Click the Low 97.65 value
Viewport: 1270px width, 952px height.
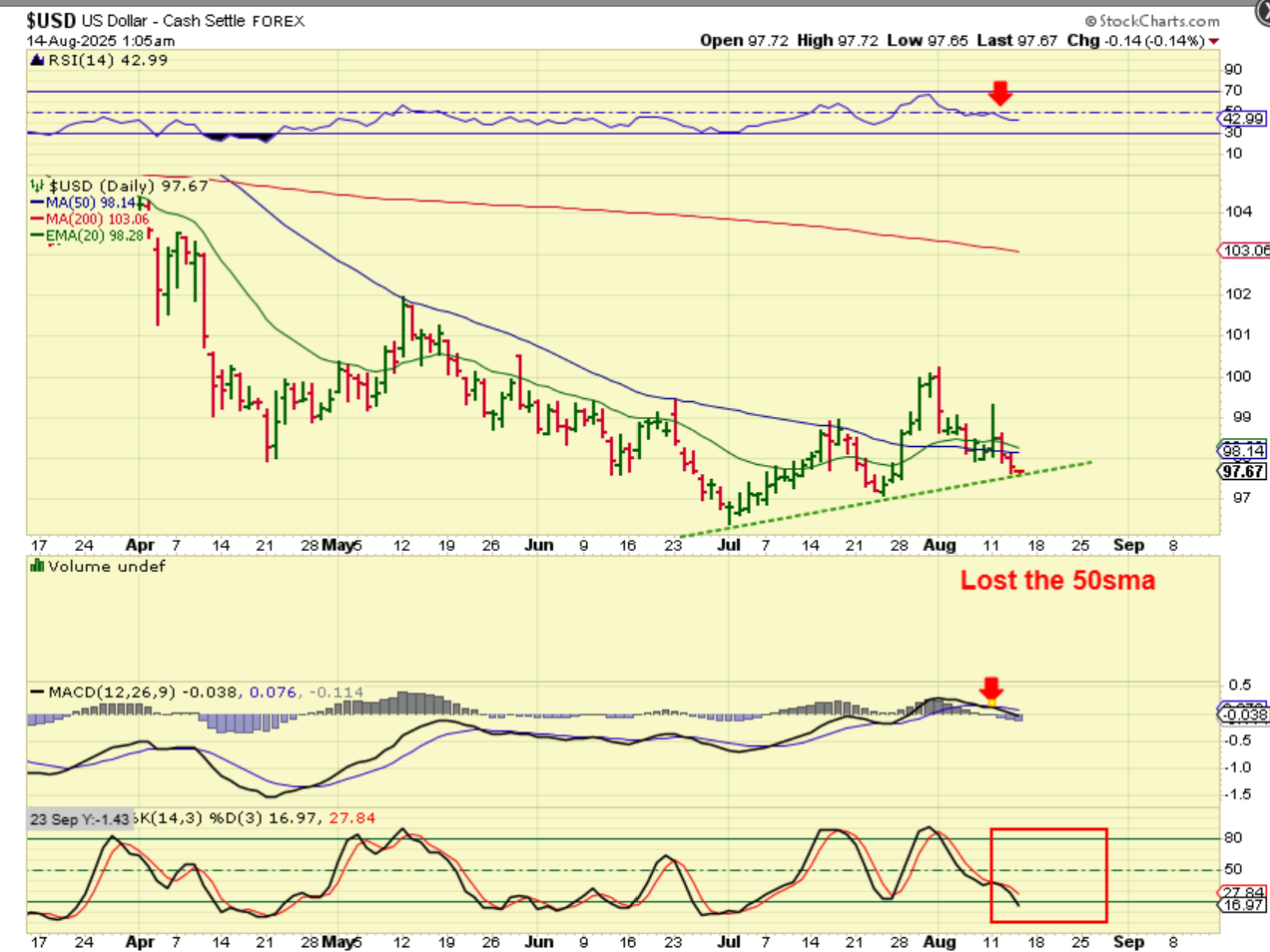click(x=928, y=40)
